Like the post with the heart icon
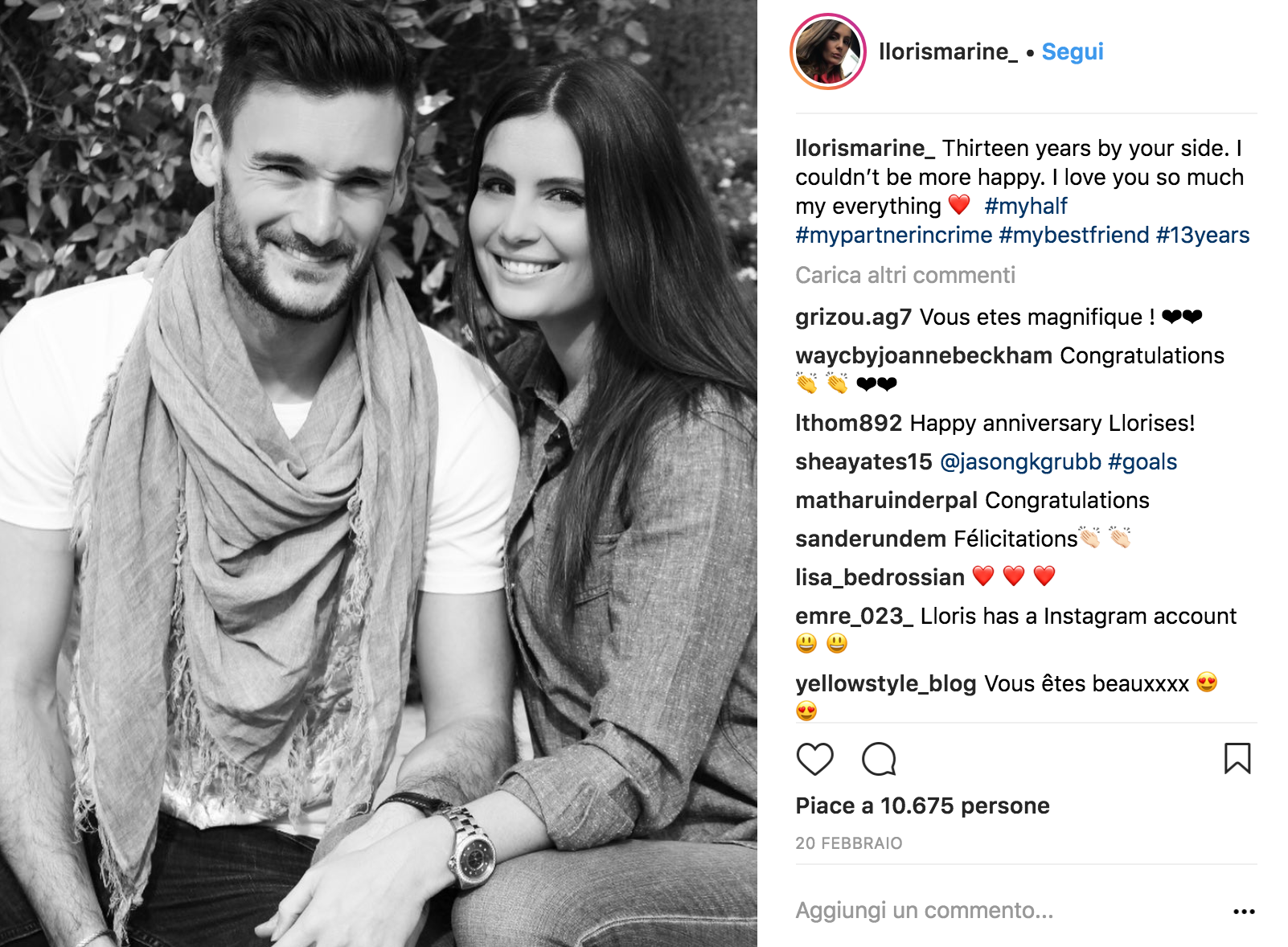The width and height of the screenshot is (1288, 947). point(814,759)
